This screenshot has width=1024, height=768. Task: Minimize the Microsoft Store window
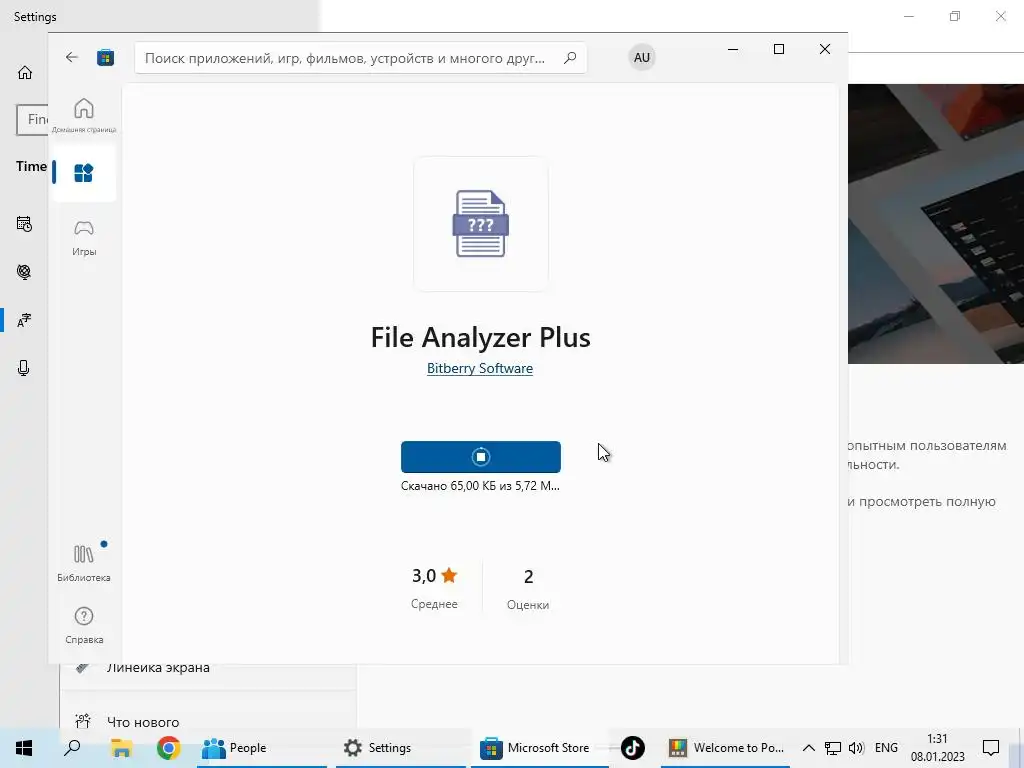[x=733, y=49]
